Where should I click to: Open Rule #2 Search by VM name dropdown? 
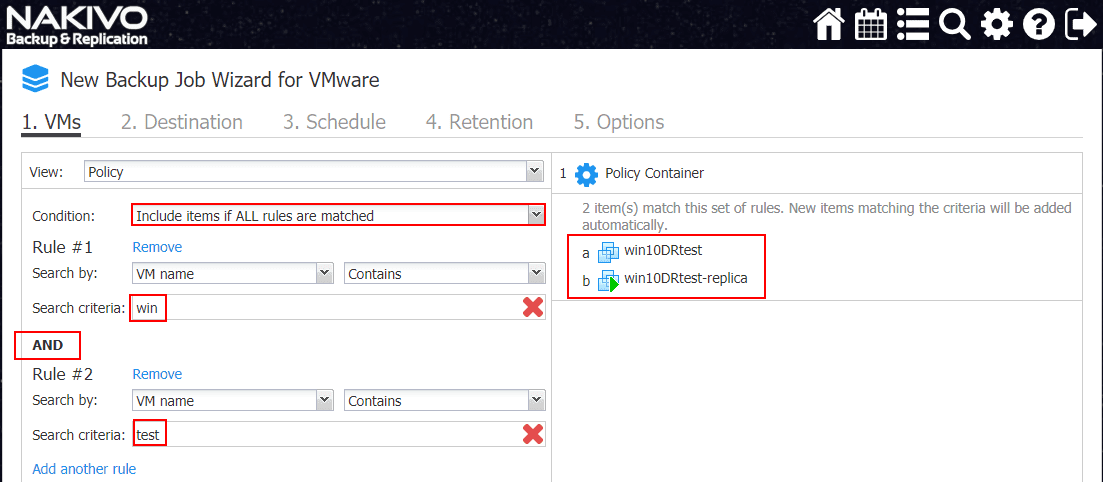point(232,401)
